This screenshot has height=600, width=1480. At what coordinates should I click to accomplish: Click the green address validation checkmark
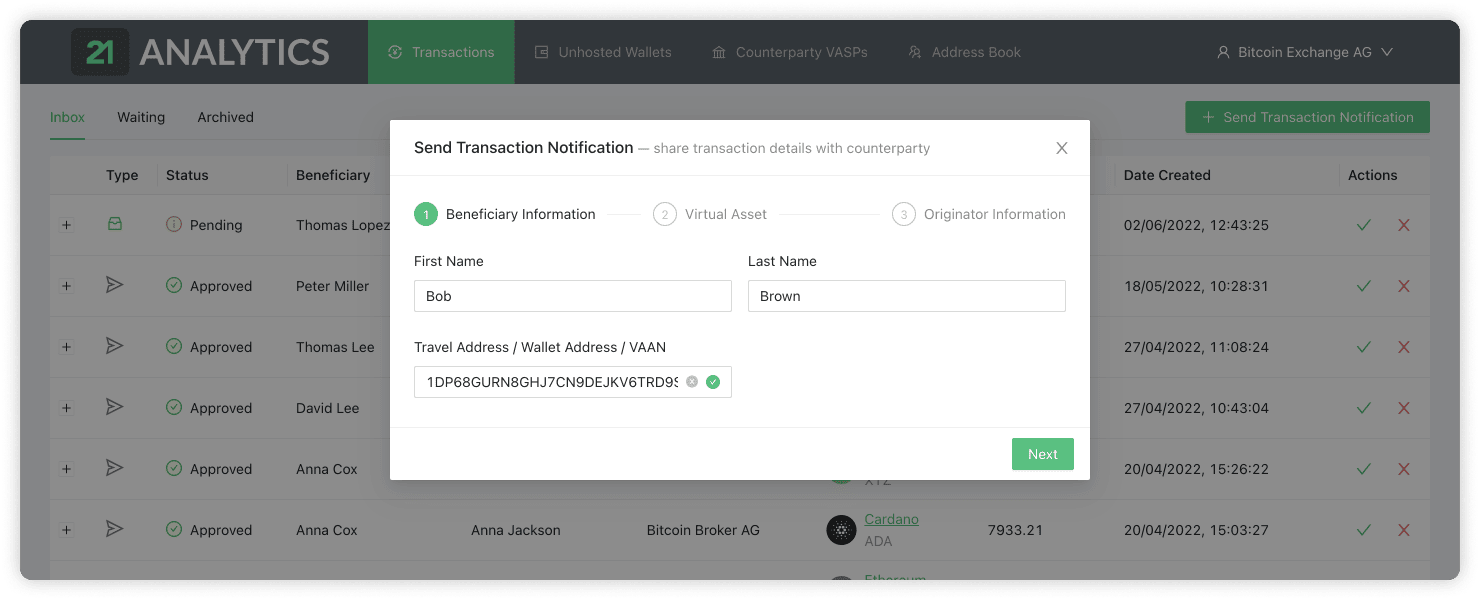pyautogui.click(x=713, y=382)
